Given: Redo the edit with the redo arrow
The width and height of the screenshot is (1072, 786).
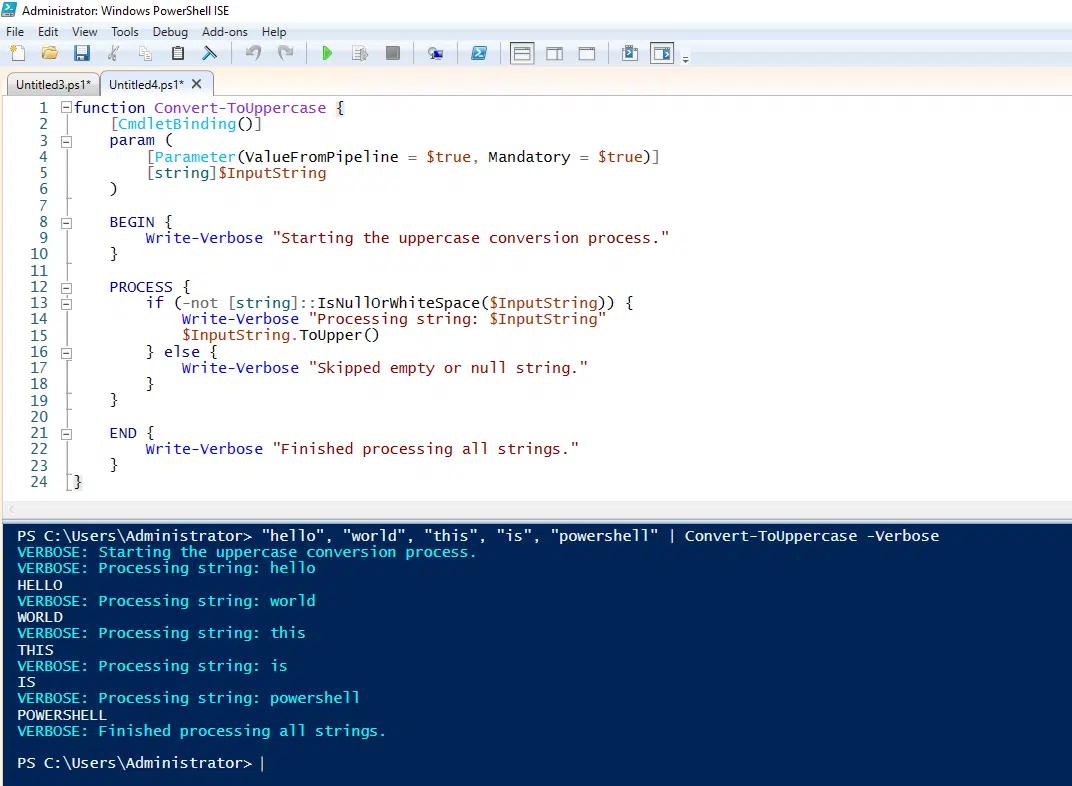Looking at the screenshot, I should coord(285,53).
